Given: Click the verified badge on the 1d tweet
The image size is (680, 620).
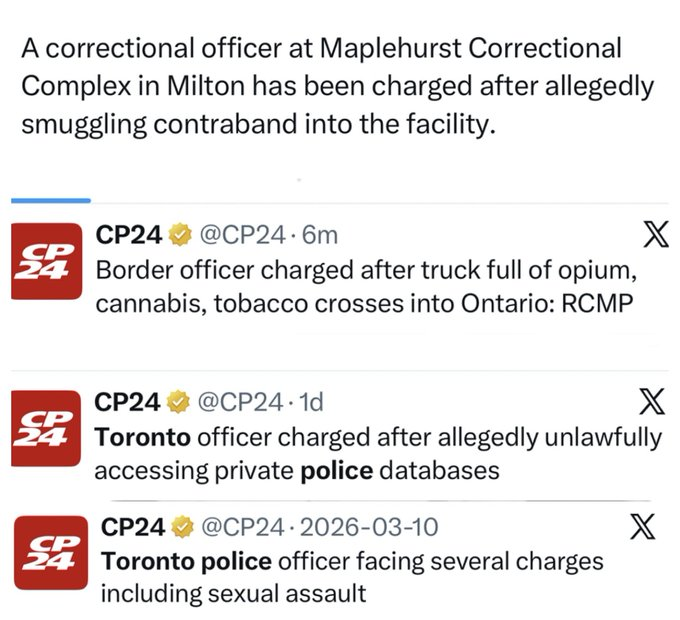Looking at the screenshot, I should click(178, 402).
